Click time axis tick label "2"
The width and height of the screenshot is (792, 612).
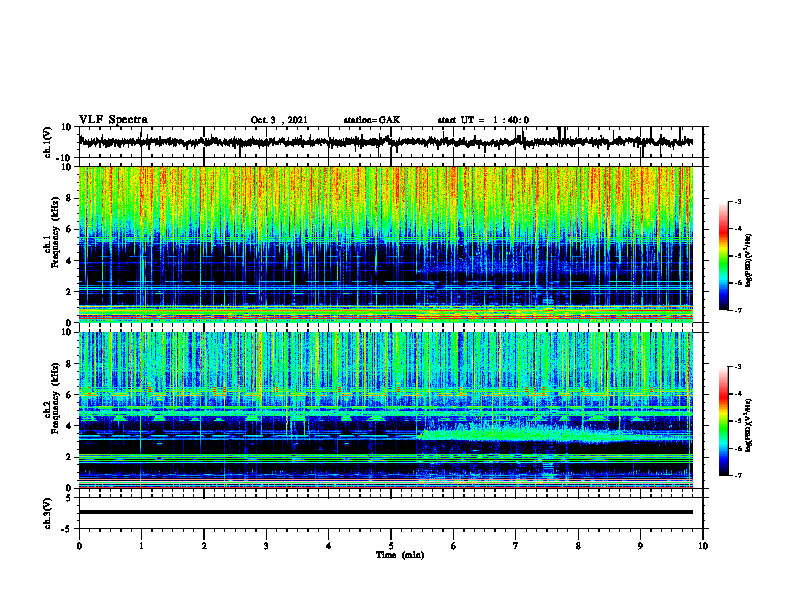204,546
